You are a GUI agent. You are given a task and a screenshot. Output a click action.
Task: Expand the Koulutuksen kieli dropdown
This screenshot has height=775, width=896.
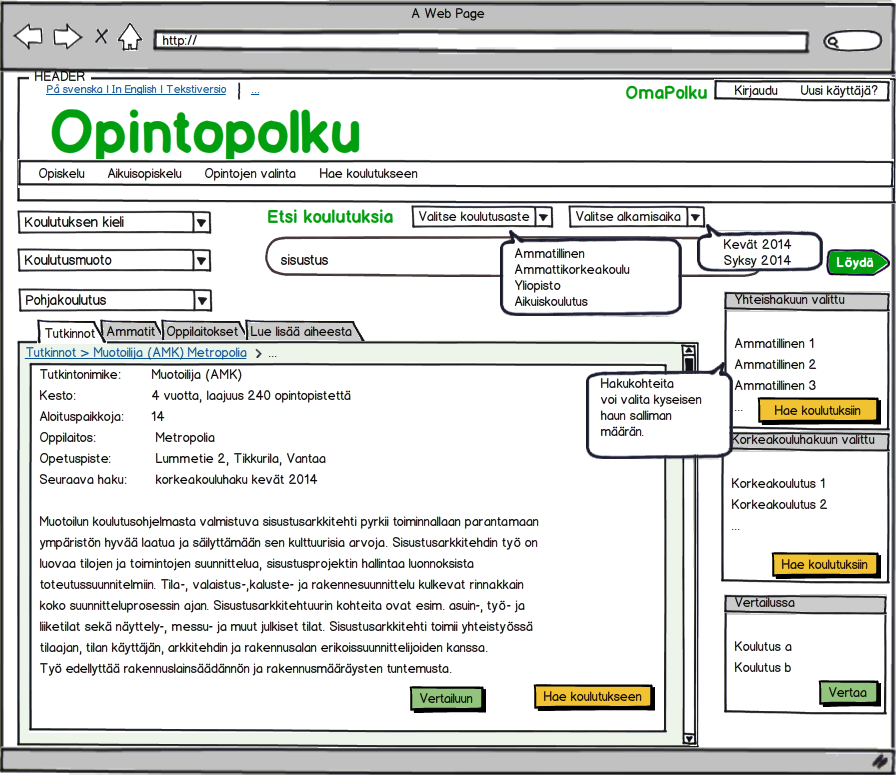[114, 222]
